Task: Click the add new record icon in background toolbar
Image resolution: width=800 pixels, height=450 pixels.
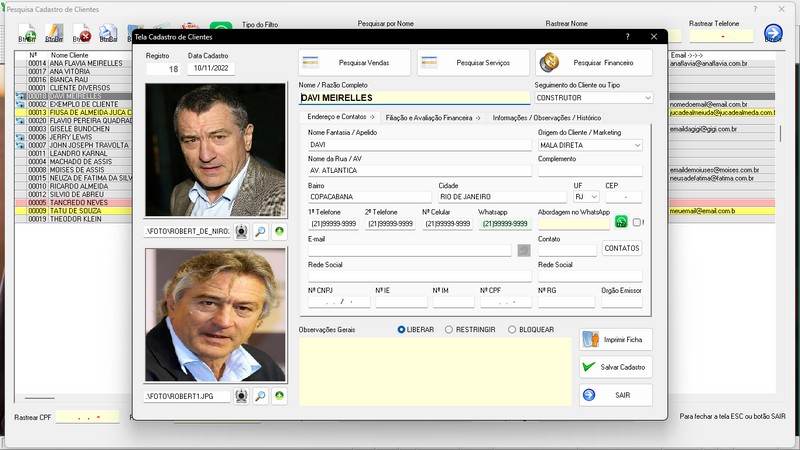Action: point(27,33)
